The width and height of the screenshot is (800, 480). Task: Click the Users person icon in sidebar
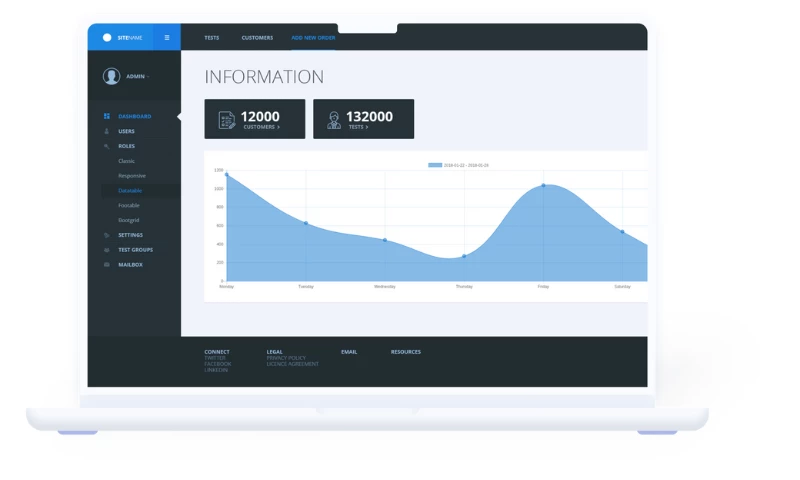pos(107,131)
